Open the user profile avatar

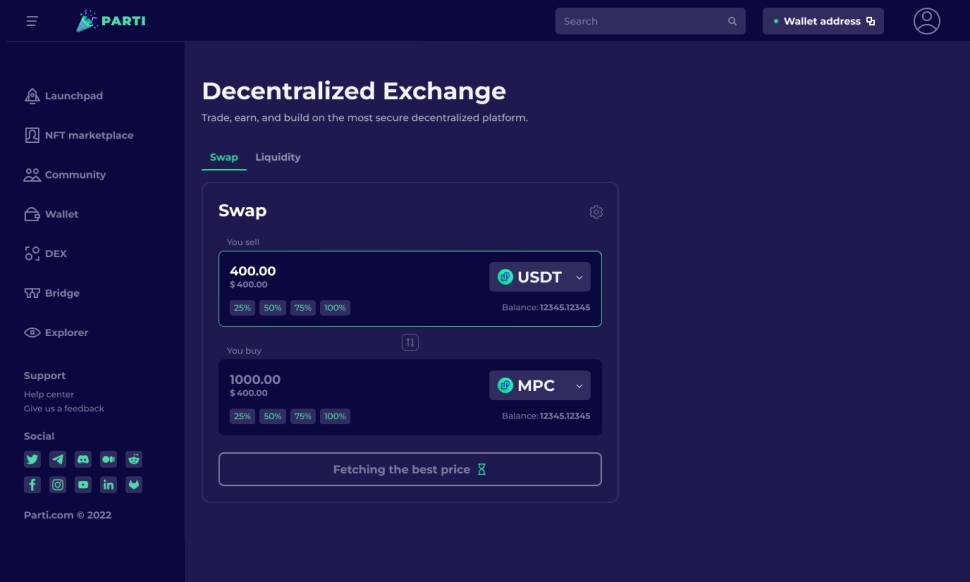tap(927, 21)
